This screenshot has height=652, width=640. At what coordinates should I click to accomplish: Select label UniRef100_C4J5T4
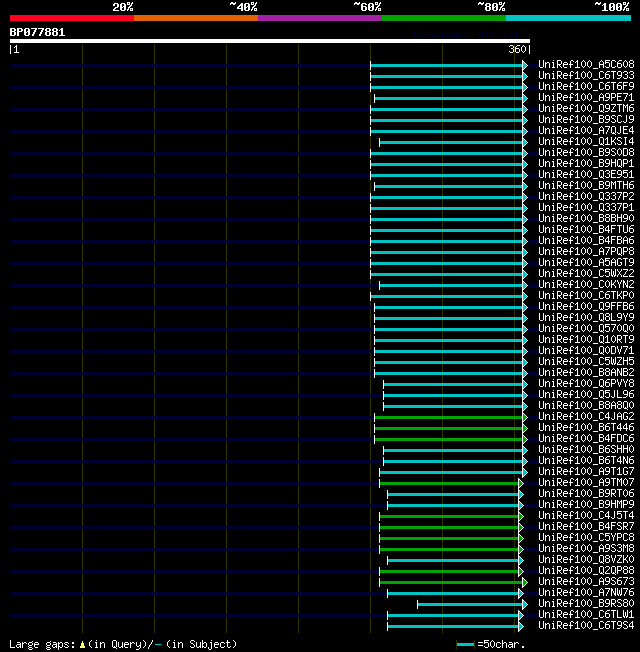click(x=586, y=516)
